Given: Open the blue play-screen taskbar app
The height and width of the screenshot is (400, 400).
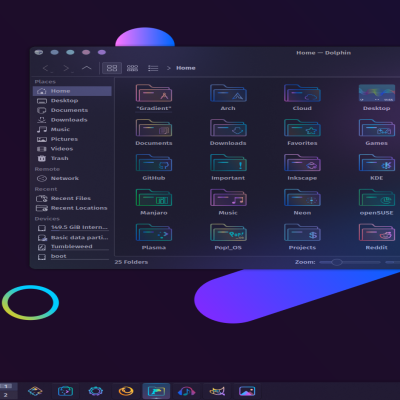Looking at the screenshot, I should pos(65,391).
